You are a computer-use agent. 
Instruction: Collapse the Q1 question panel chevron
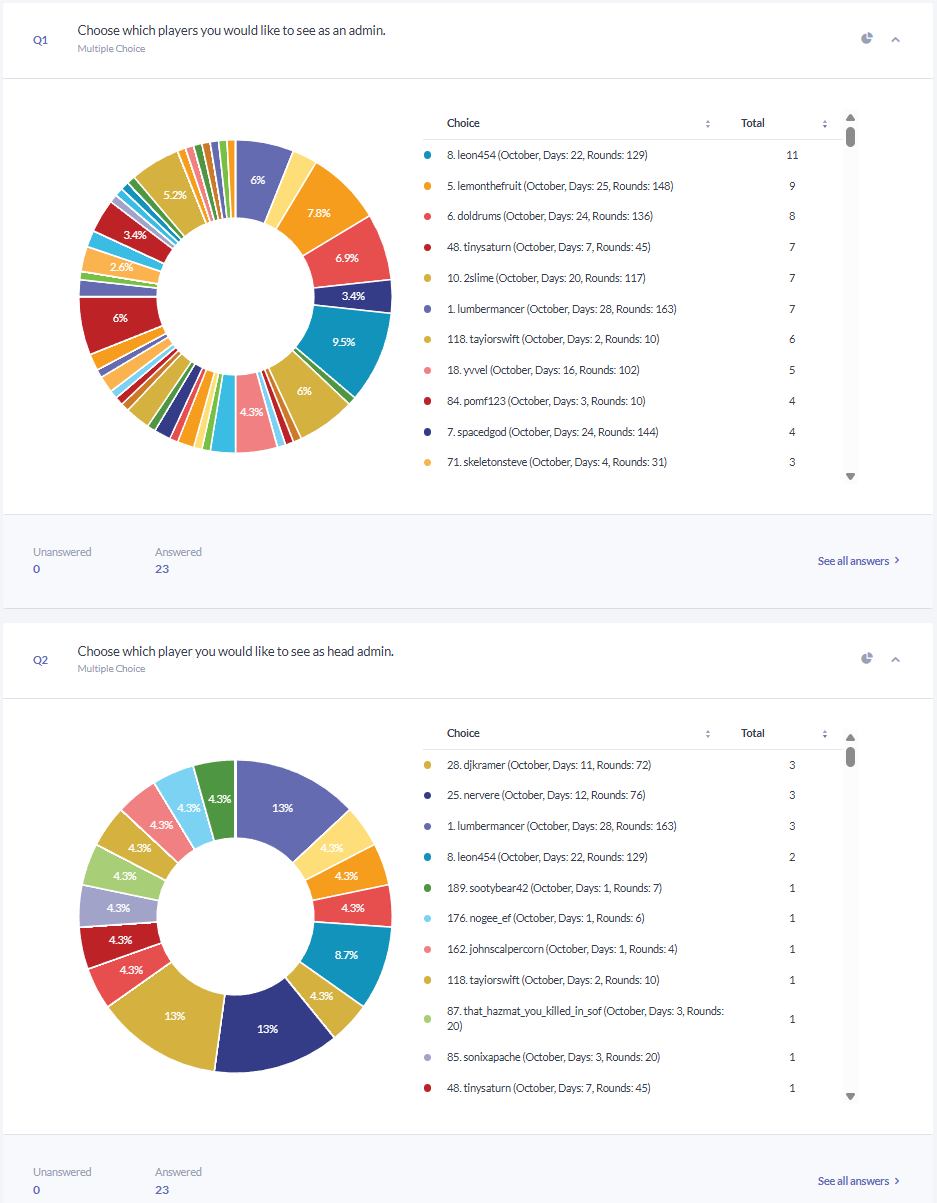pos(895,40)
